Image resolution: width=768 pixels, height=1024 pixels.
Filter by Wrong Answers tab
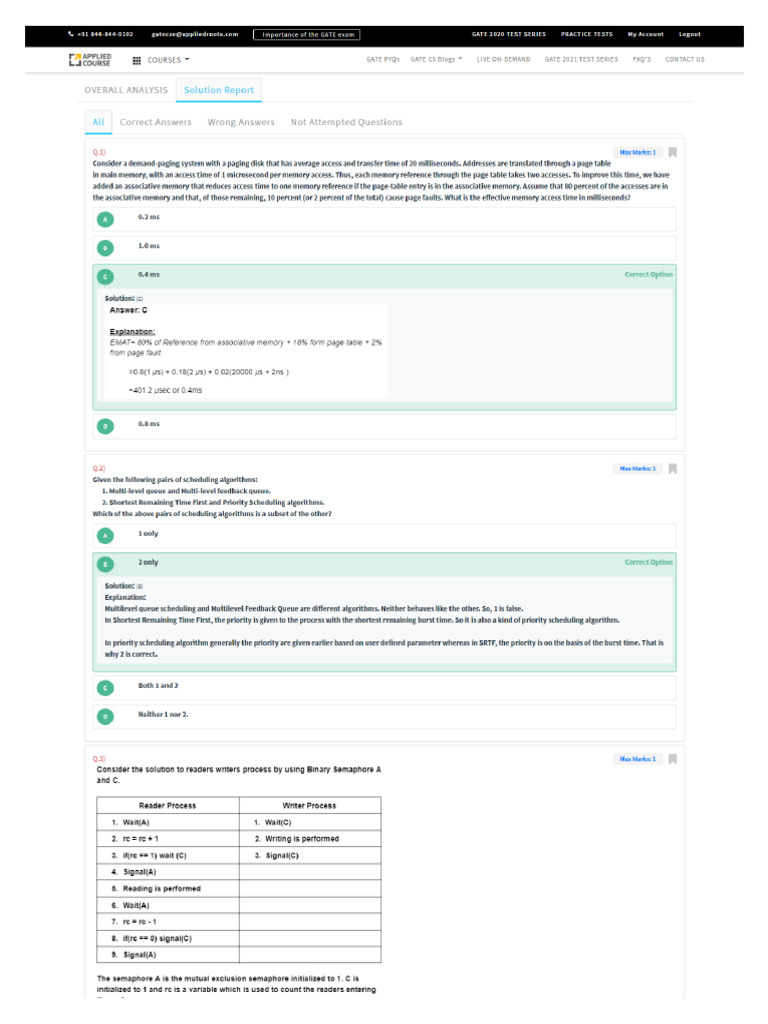(x=241, y=122)
